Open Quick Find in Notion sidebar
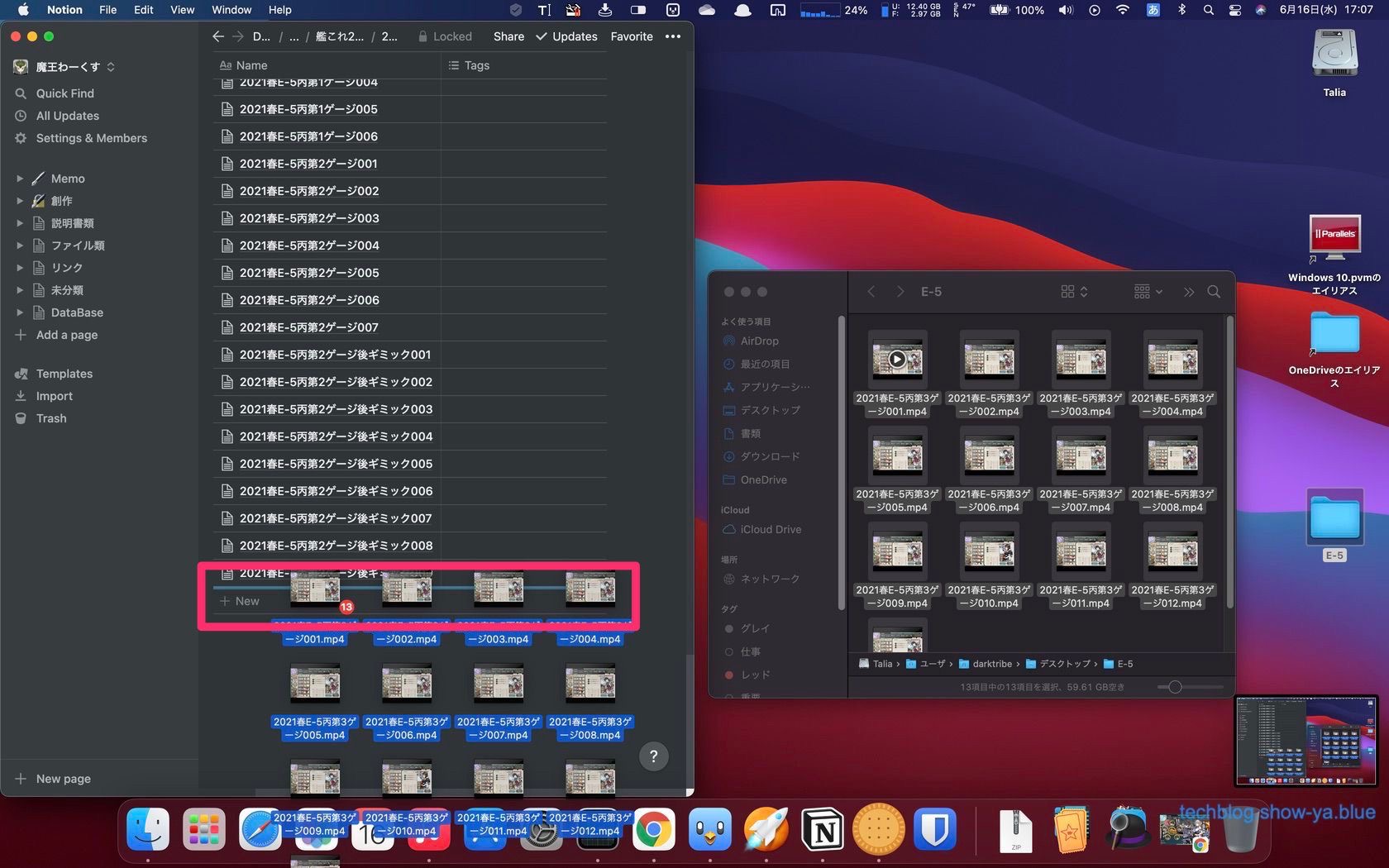This screenshot has width=1389, height=868. click(x=64, y=93)
